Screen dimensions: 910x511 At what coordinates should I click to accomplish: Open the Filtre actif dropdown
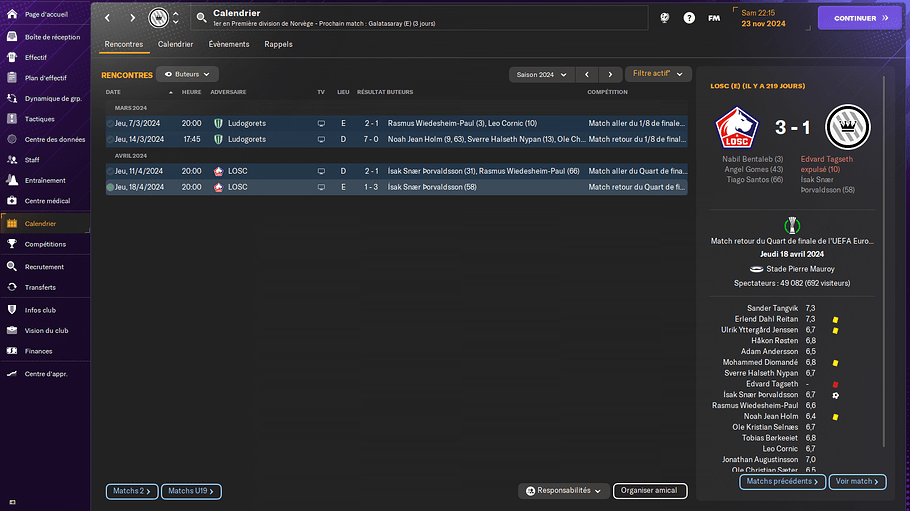(658, 74)
